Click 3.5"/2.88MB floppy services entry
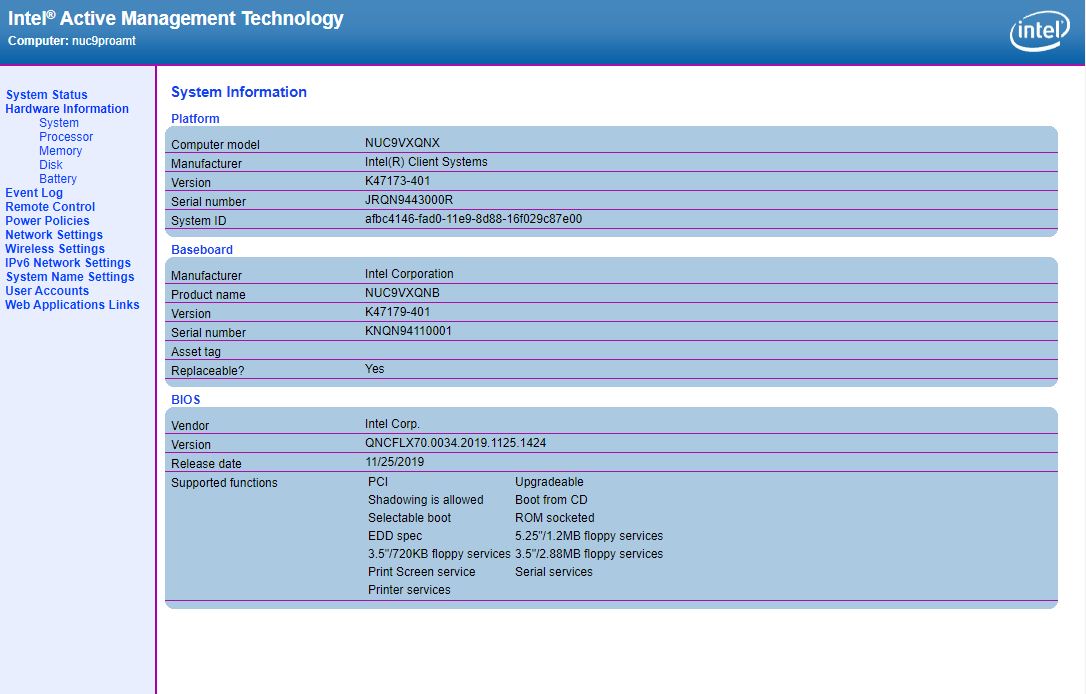Image resolution: width=1086 pixels, height=694 pixels. click(x=589, y=553)
